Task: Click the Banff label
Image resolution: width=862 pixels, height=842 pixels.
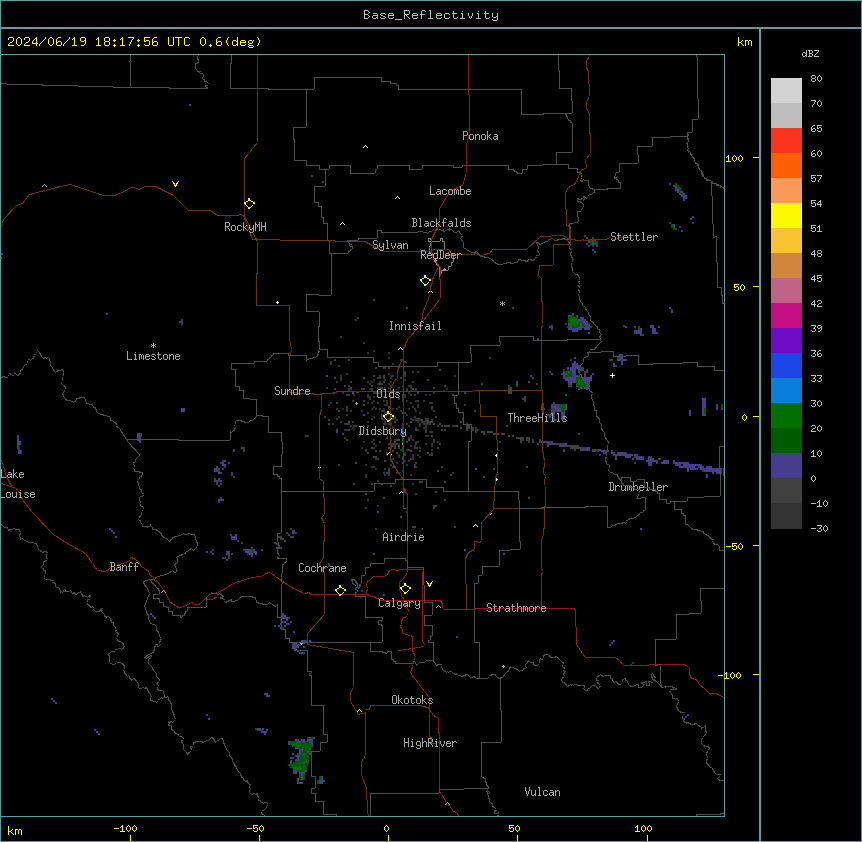Action: [x=124, y=567]
